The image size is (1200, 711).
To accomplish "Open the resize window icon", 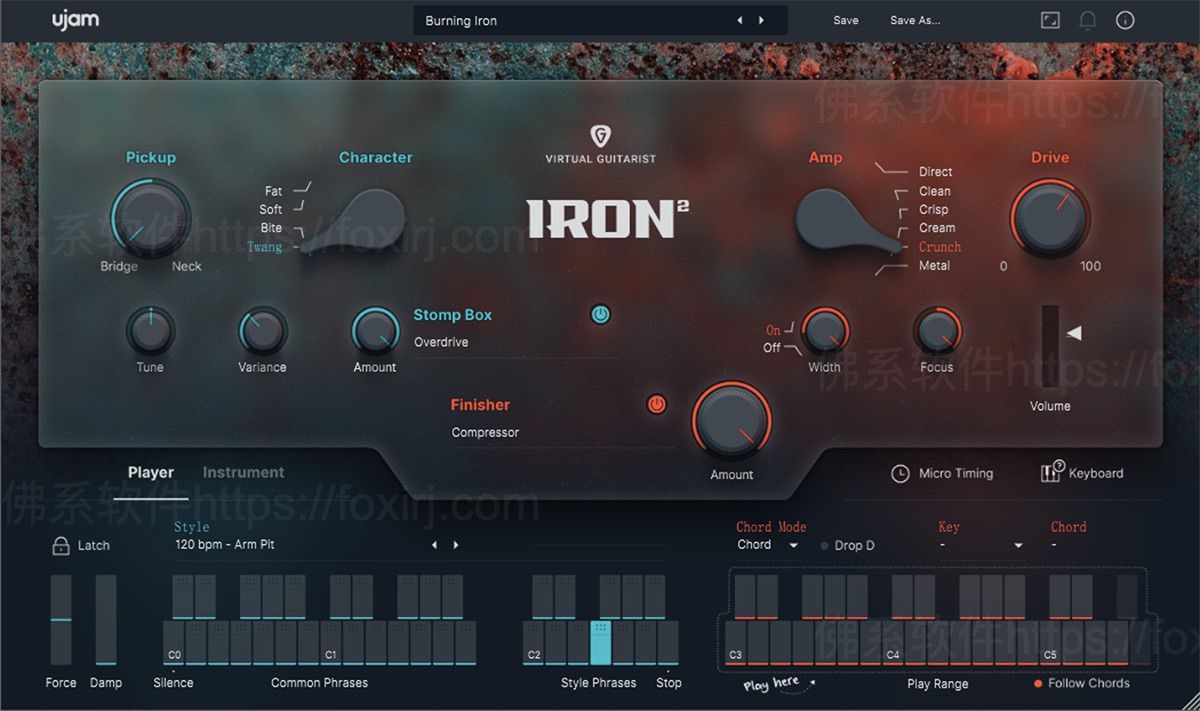I will pos(1050,19).
